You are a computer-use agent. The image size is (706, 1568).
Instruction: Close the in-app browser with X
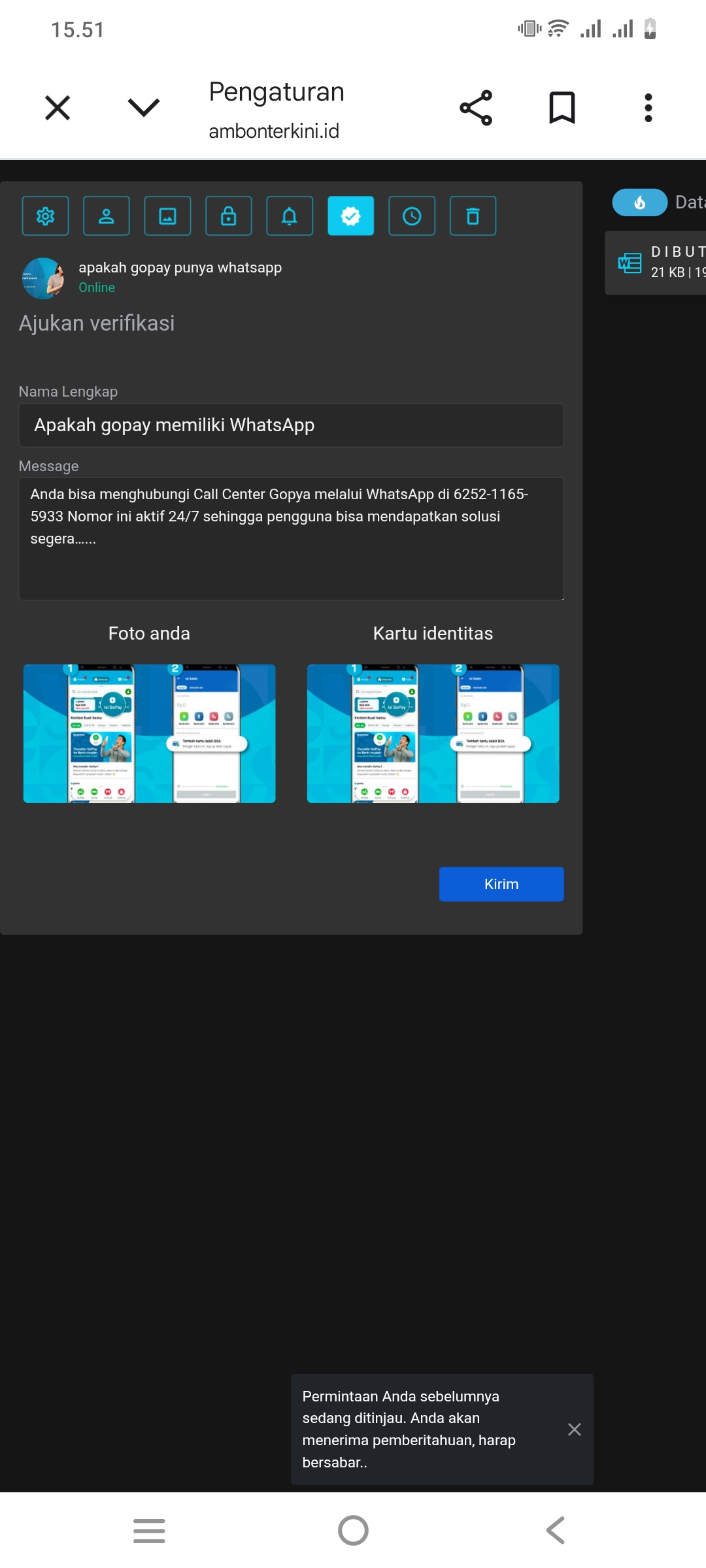[58, 108]
